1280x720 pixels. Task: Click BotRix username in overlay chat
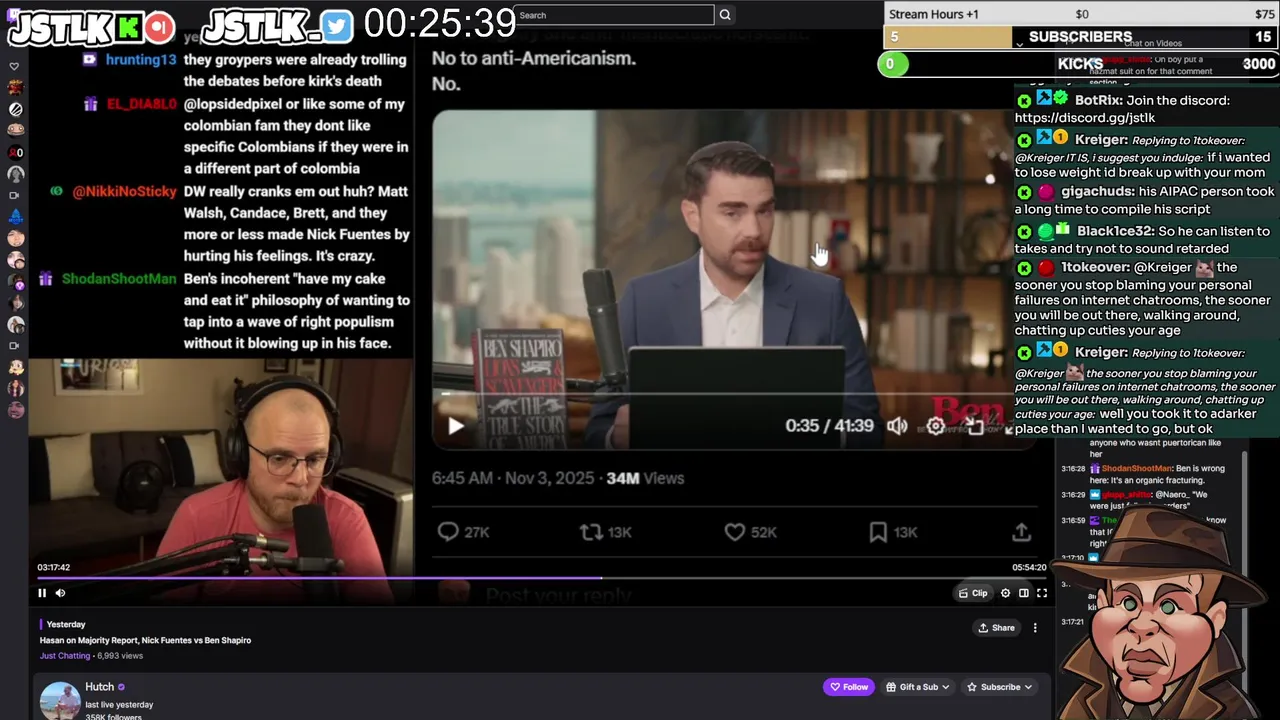[x=1098, y=100]
